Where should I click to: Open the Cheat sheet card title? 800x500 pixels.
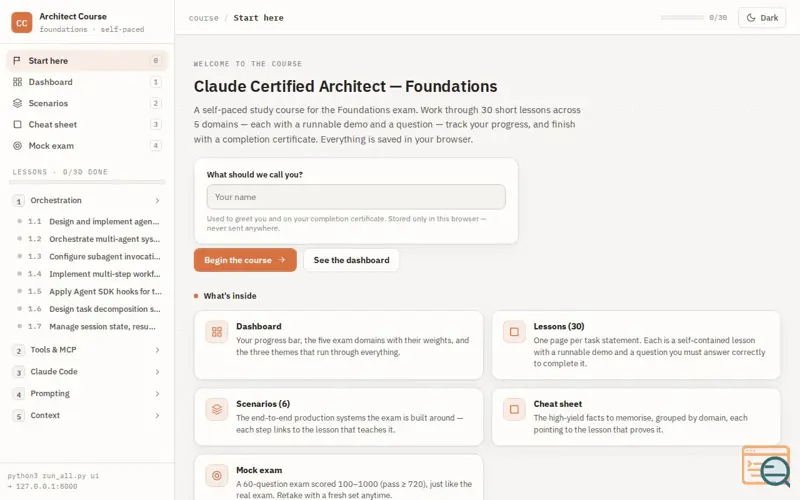(x=558, y=404)
